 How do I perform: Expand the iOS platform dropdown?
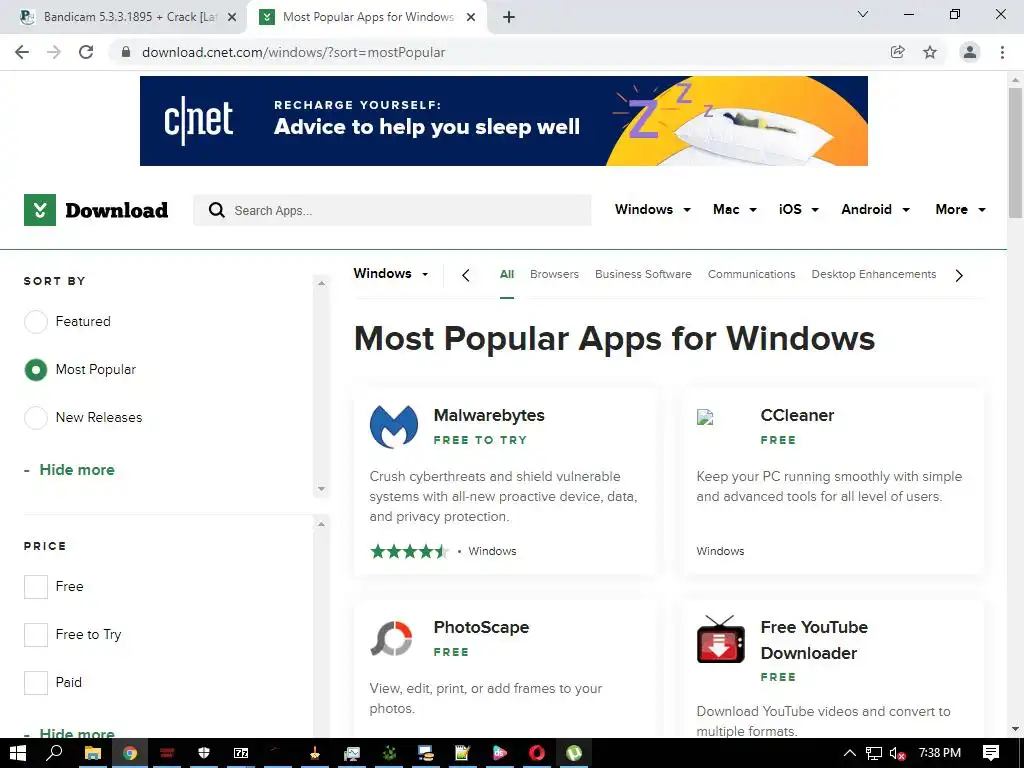[x=799, y=210]
